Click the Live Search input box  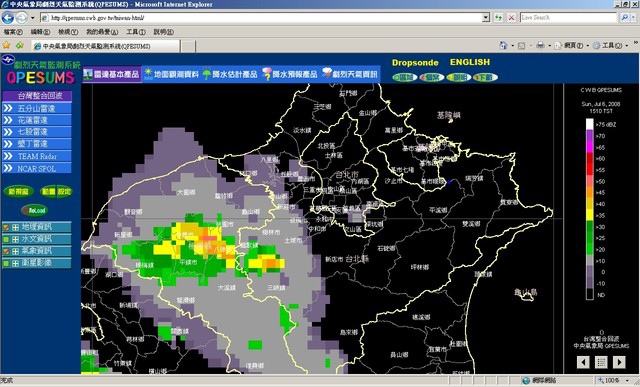tap(568, 18)
